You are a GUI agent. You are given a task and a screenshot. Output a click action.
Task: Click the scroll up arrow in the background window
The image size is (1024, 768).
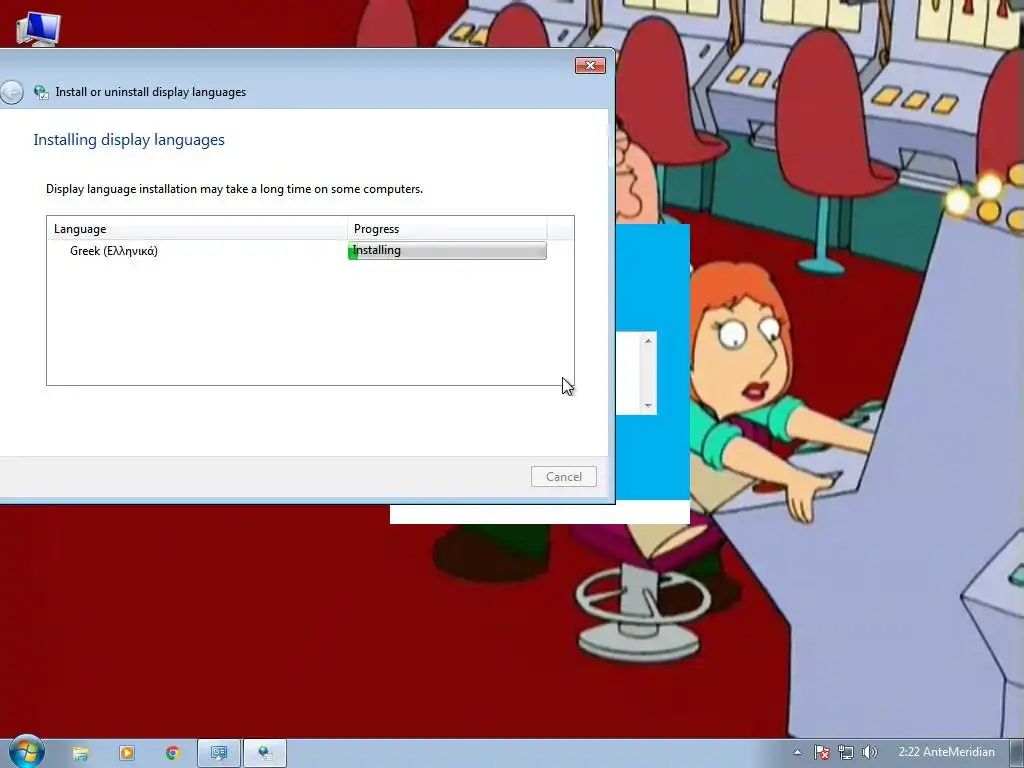tap(648, 341)
